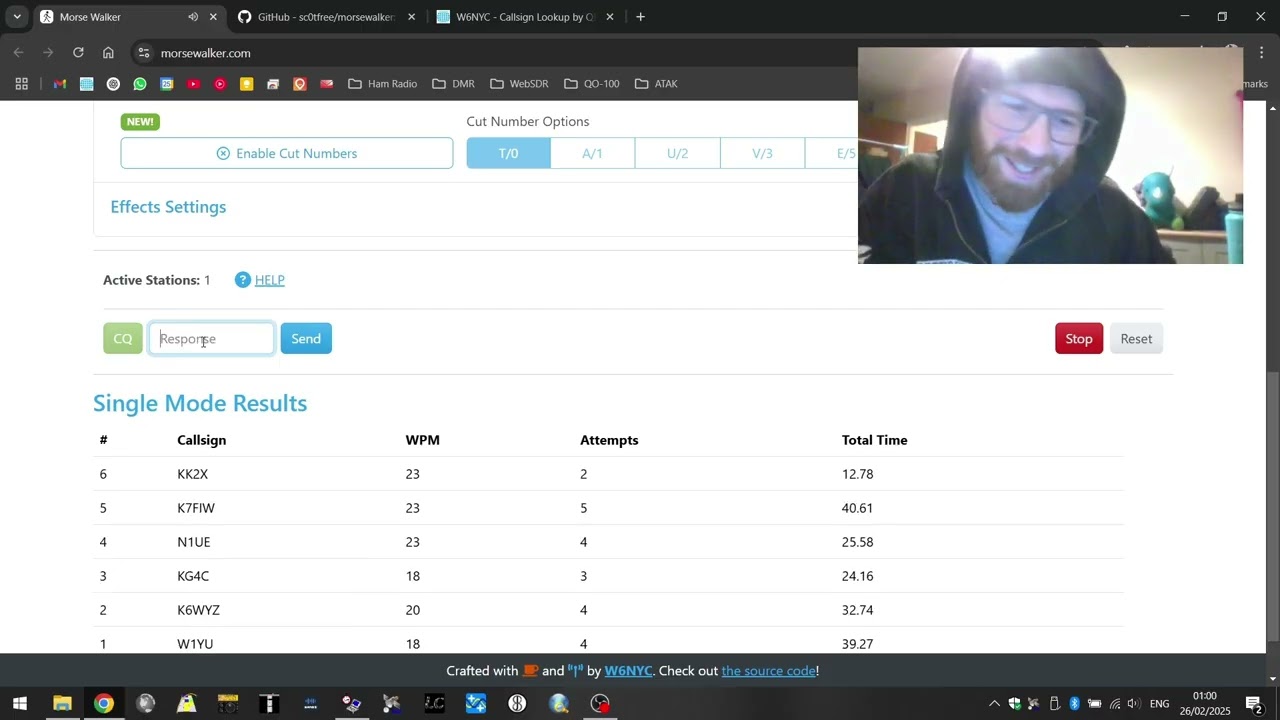Click the K6WYZ callsign cell
1280x720 pixels.
199,610
